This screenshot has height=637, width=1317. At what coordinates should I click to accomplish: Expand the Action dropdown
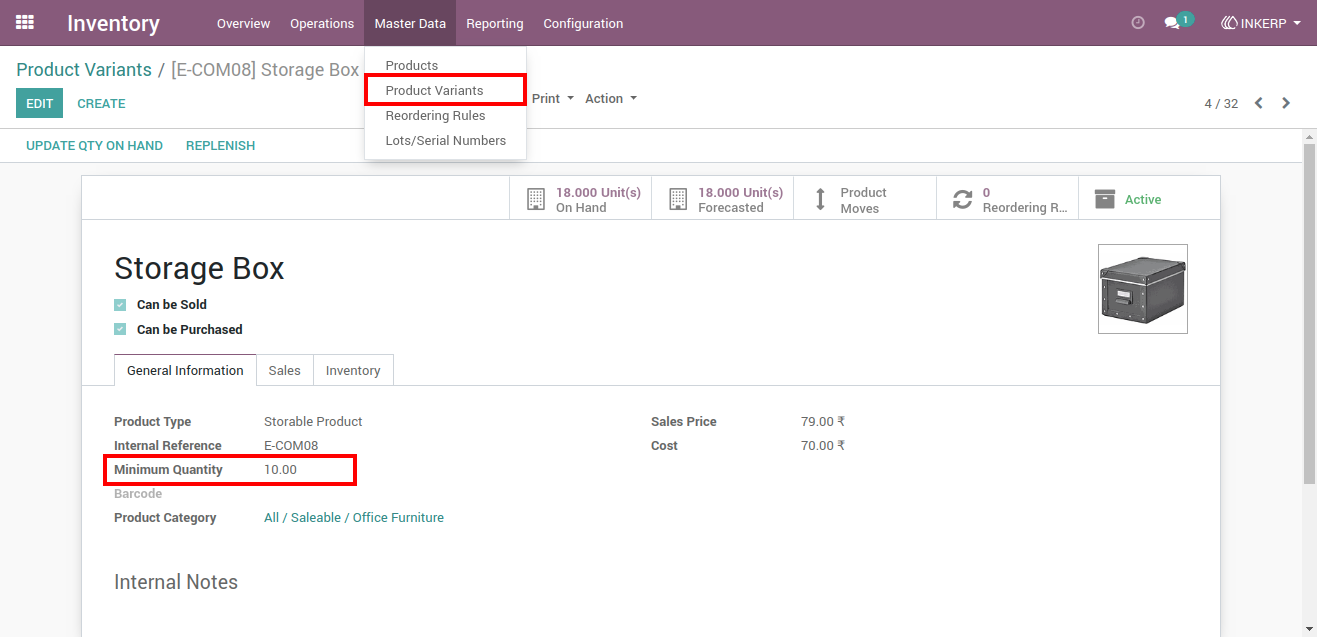tap(611, 99)
